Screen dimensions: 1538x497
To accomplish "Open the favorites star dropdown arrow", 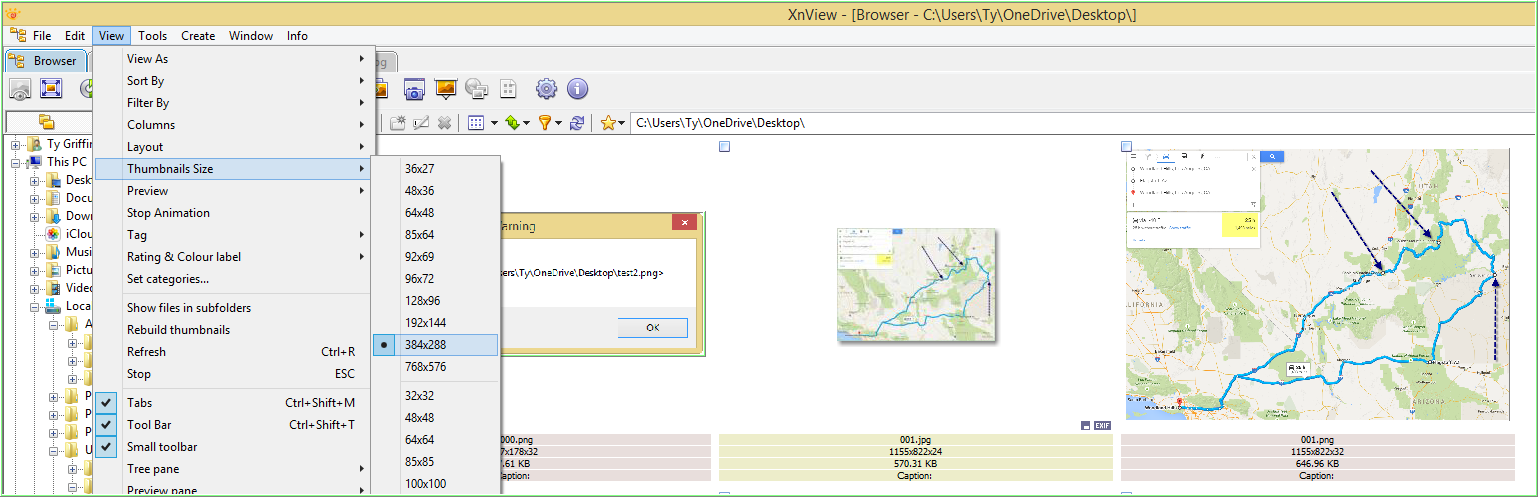I will click(x=622, y=124).
